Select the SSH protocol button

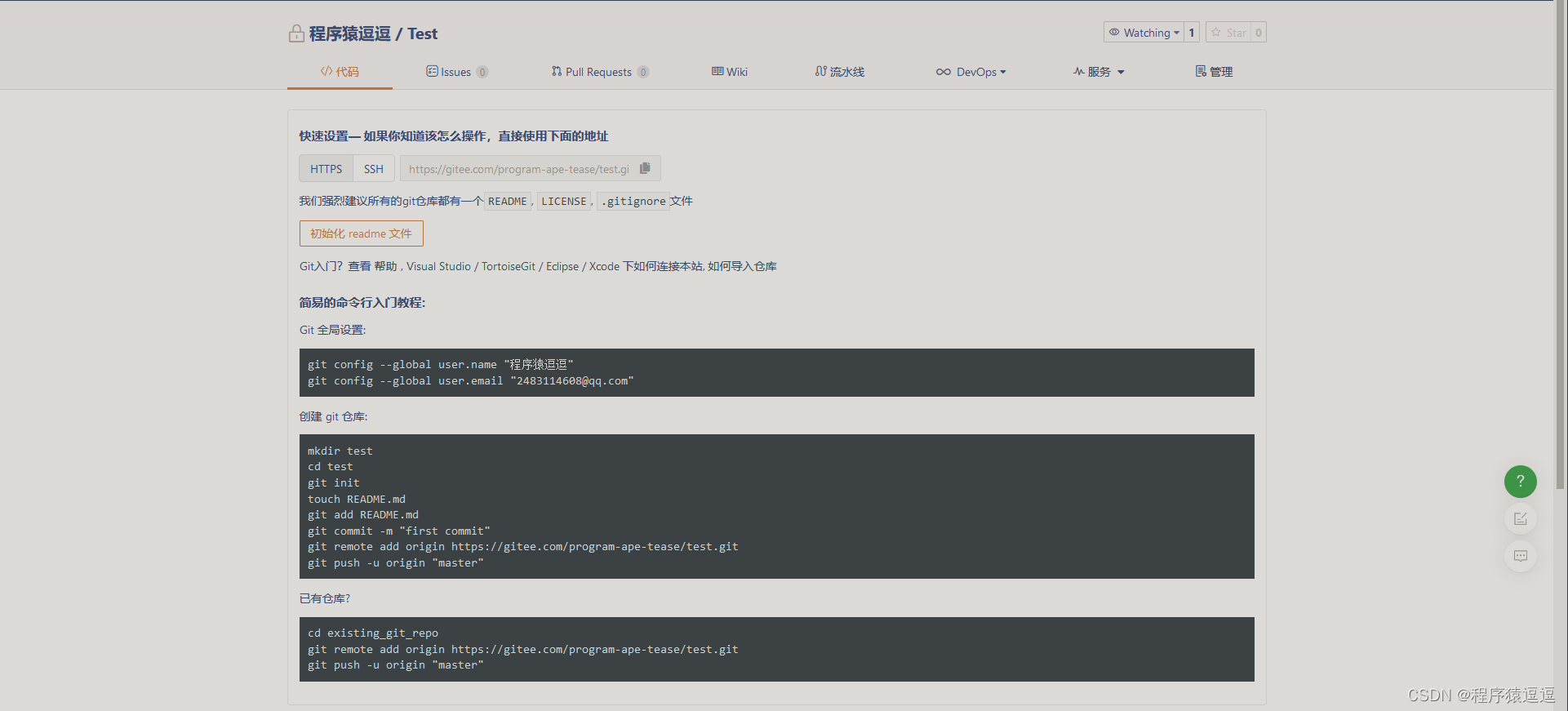[x=374, y=168]
